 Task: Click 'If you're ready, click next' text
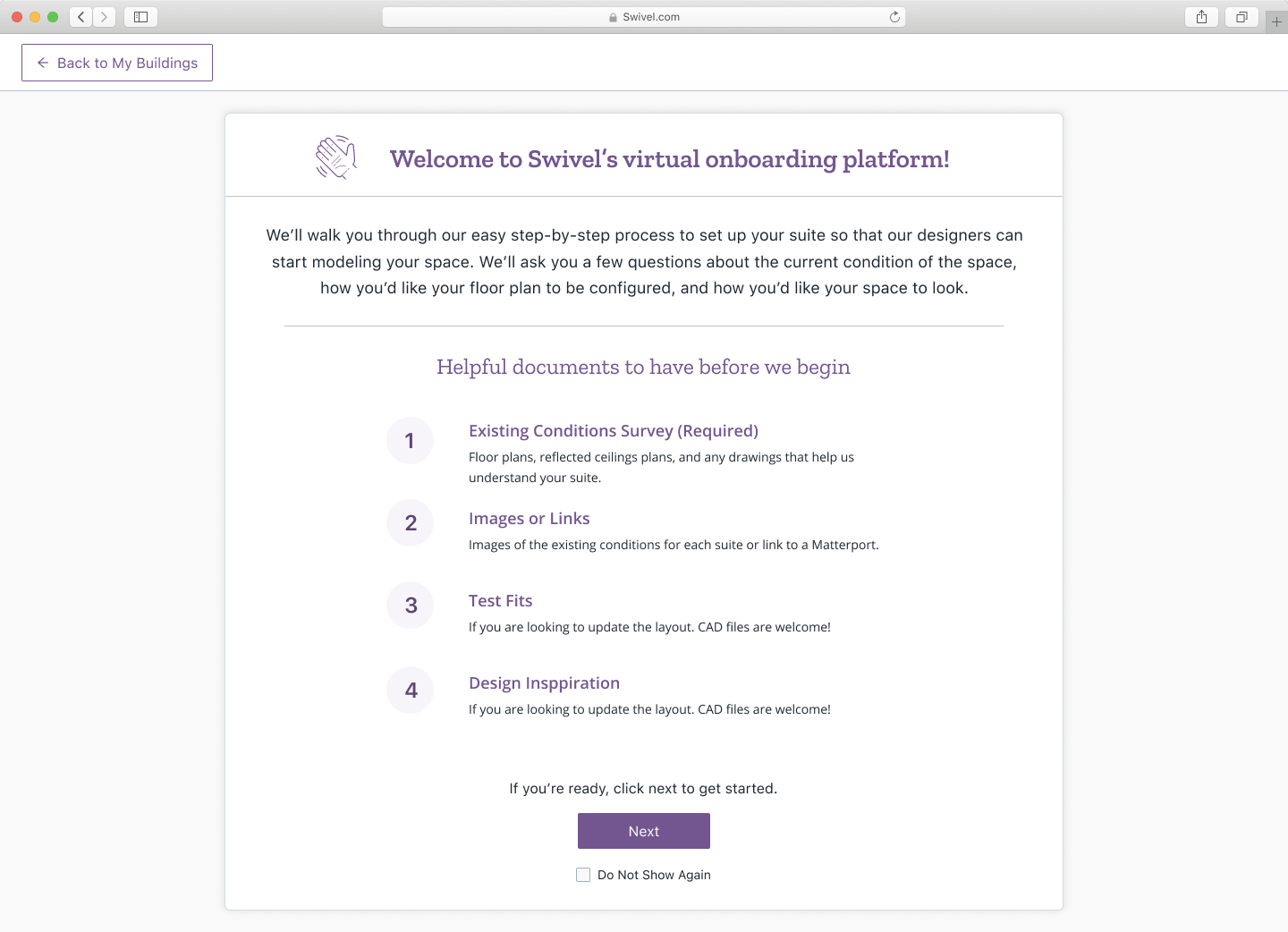(643, 788)
